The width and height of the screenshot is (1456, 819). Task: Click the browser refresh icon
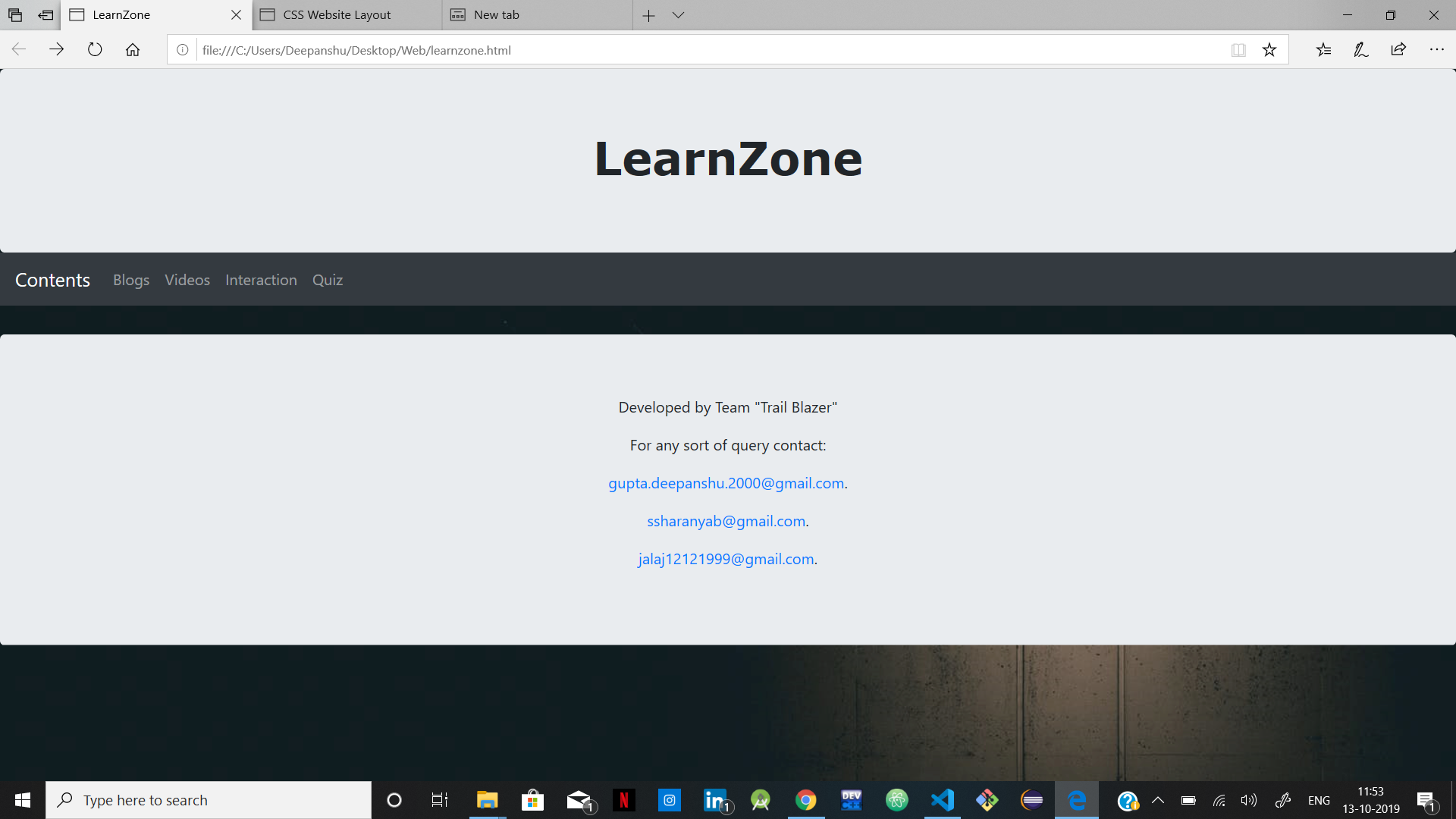(x=95, y=50)
